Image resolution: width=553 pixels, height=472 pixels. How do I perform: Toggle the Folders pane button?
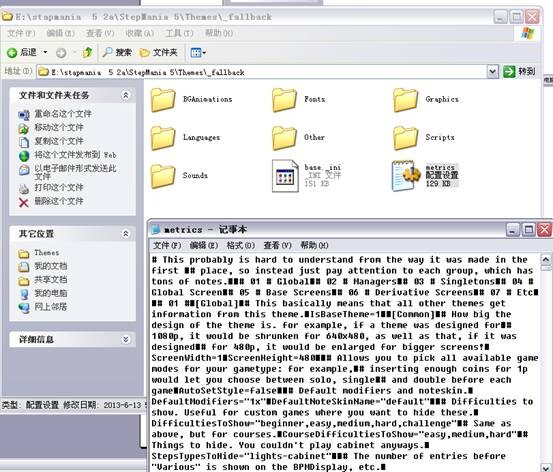click(x=159, y=53)
